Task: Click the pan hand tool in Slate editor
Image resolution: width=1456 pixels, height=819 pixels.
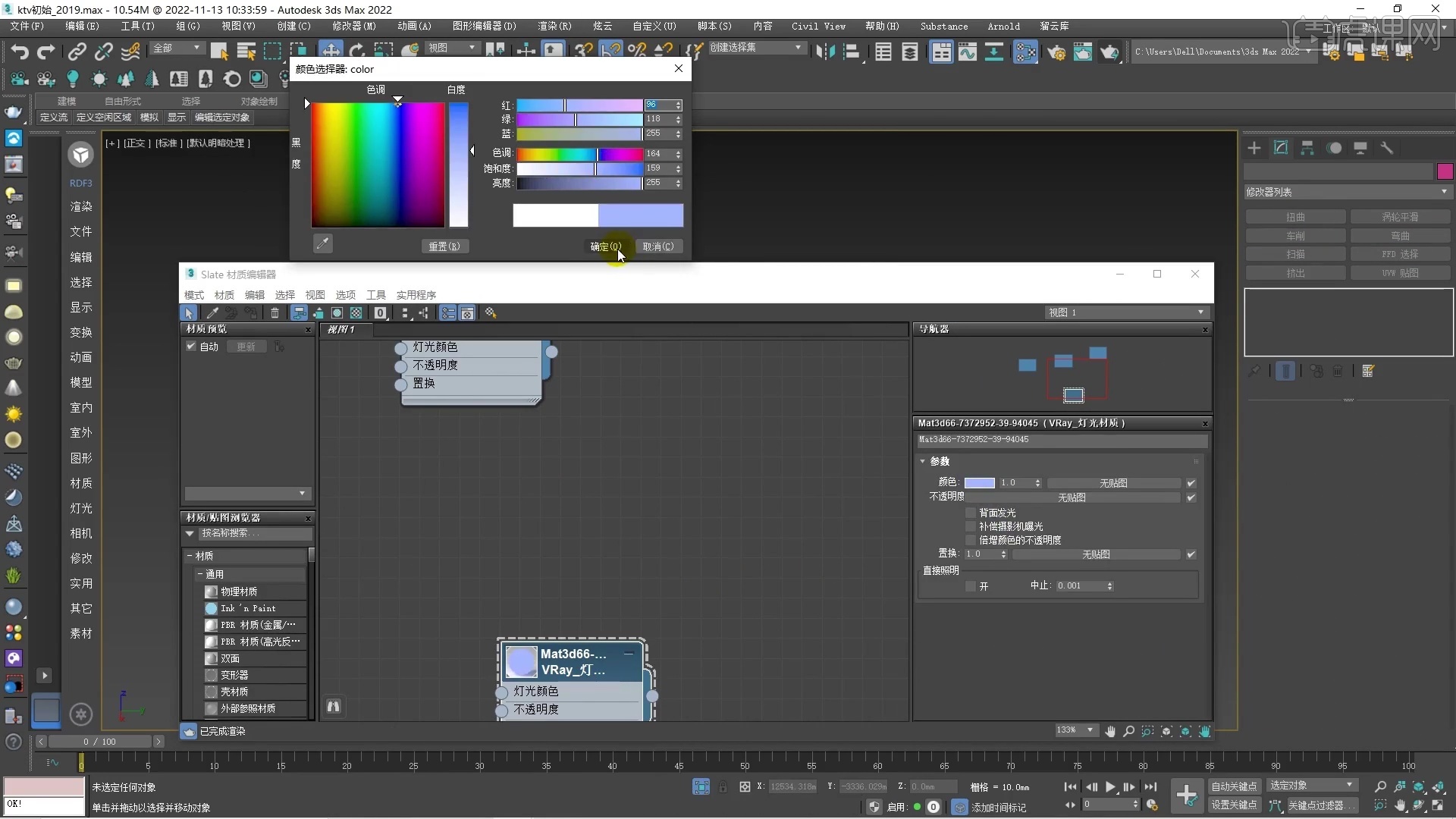Action: tap(1110, 731)
